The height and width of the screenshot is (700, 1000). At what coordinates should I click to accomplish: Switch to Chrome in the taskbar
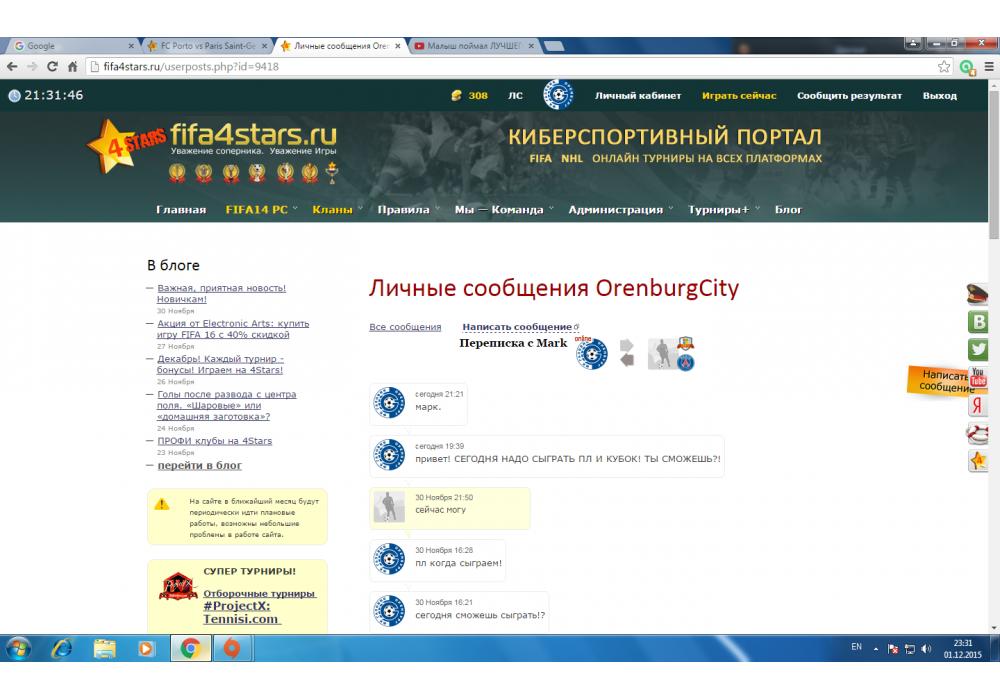[x=190, y=648]
